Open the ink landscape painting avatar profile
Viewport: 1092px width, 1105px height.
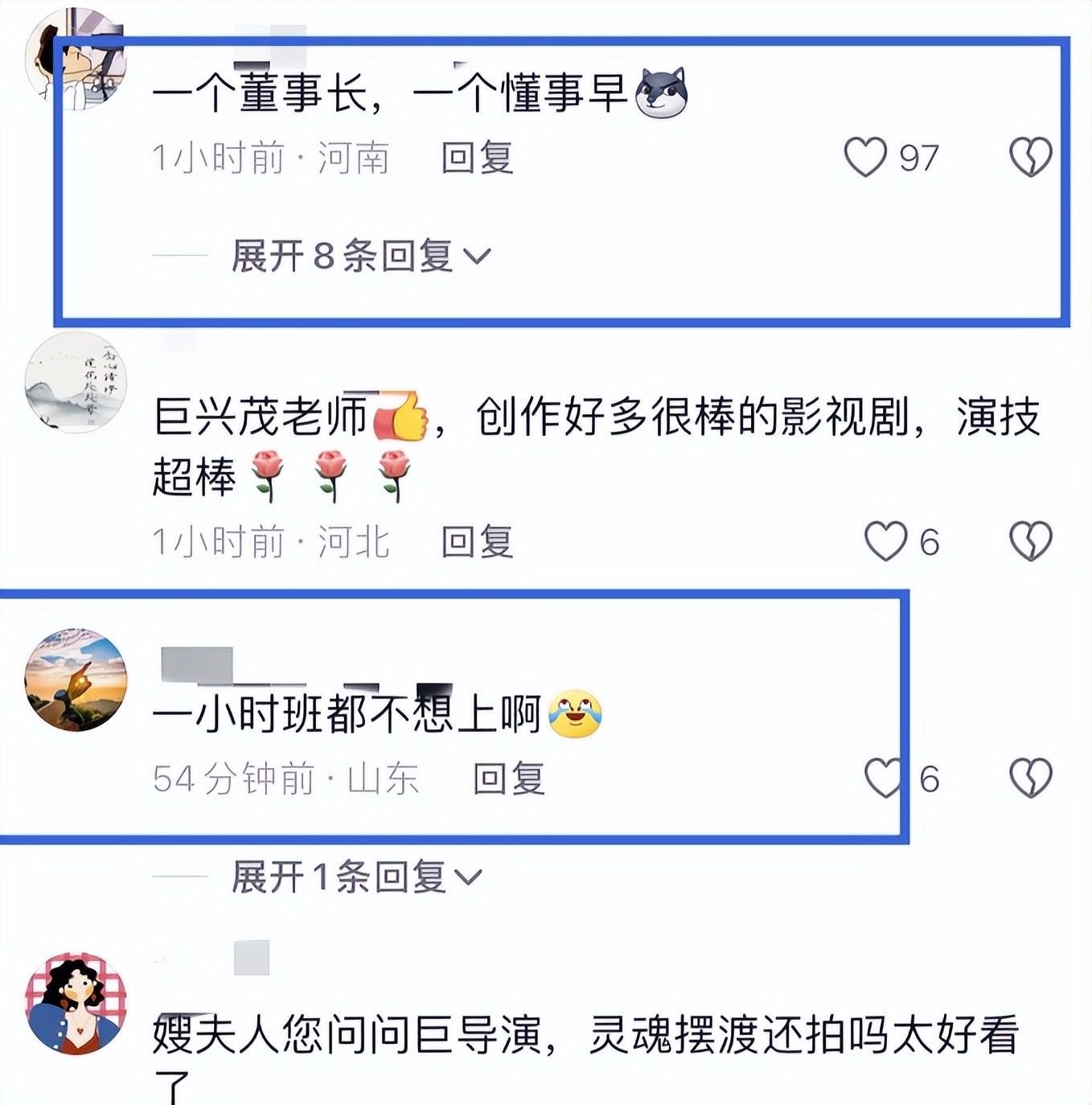(x=76, y=382)
